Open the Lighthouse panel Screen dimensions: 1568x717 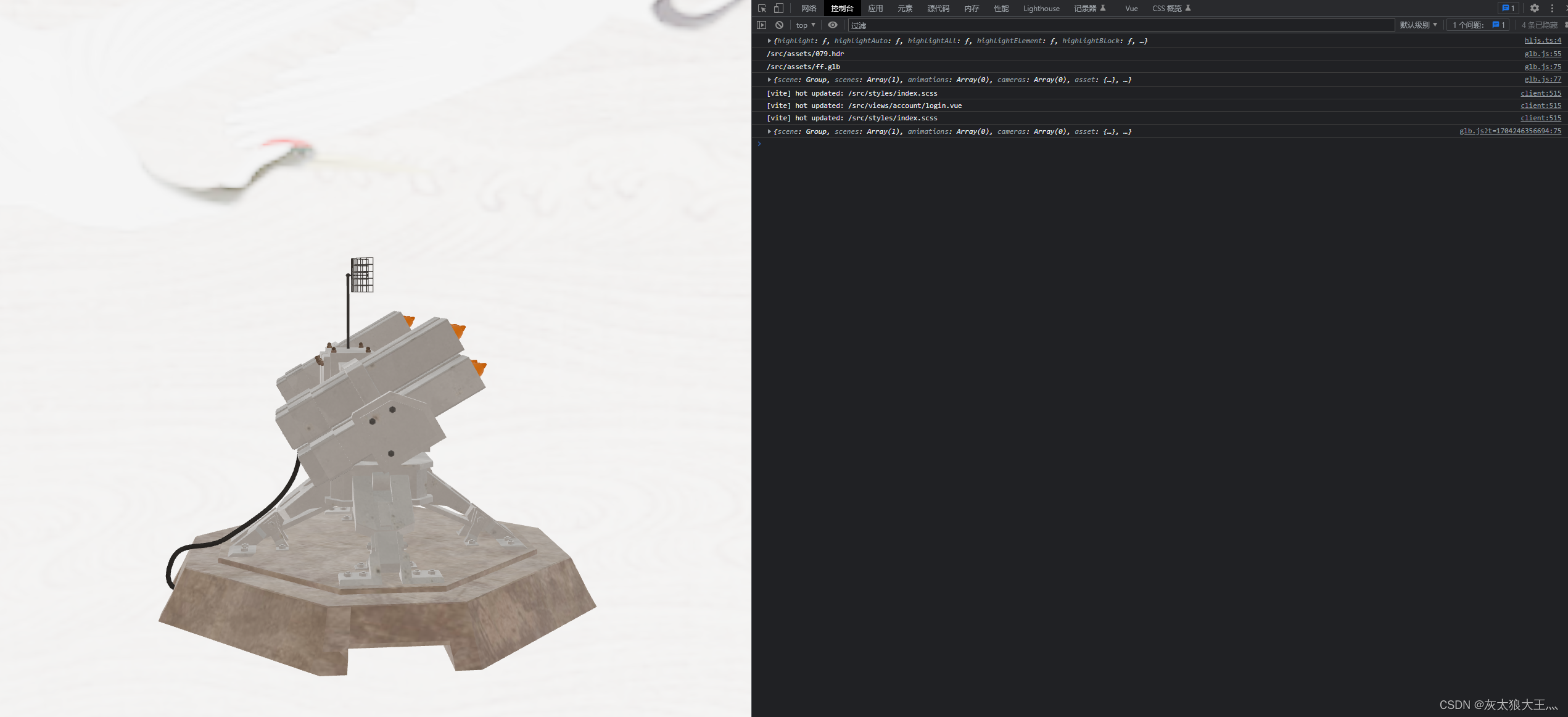click(x=1041, y=8)
